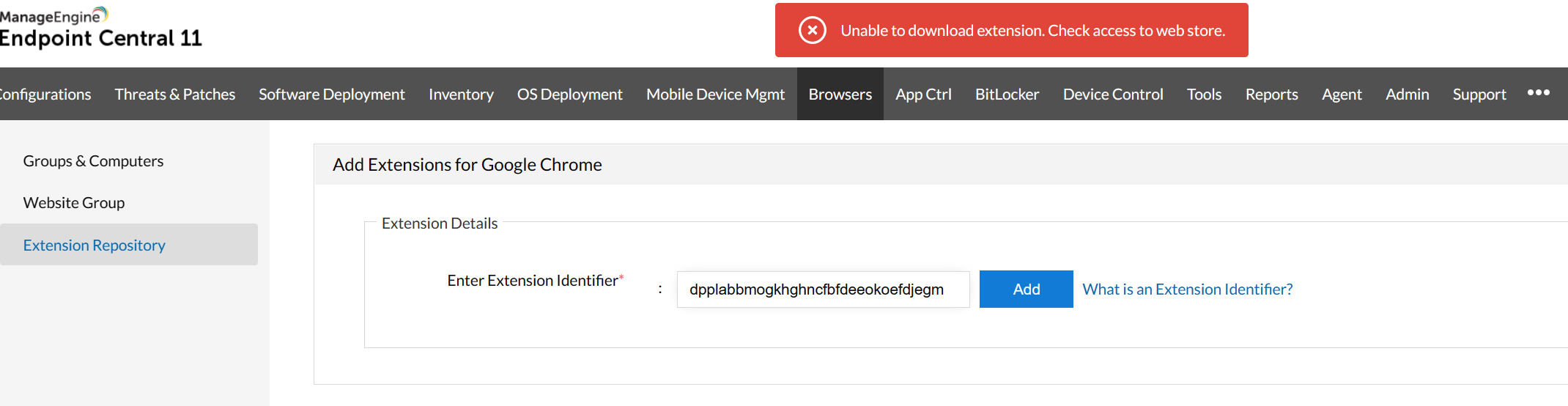Open 'What is an Extension Identifier?' link
Image resolution: width=1568 pixels, height=406 pixels.
[x=1187, y=289]
